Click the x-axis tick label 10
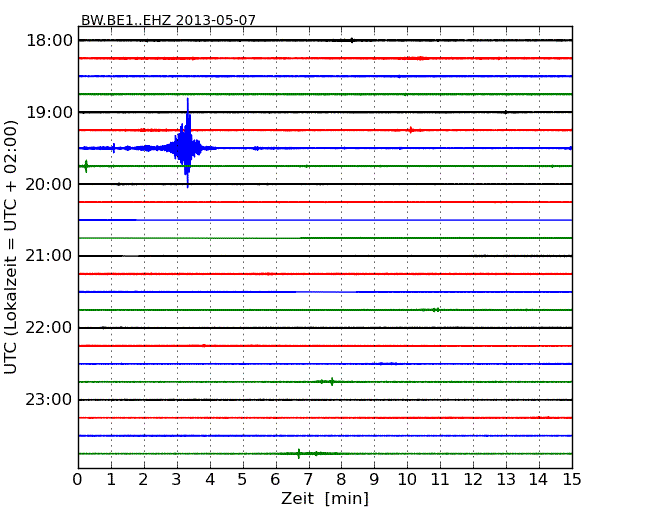The height and width of the screenshot is (520, 650). pos(407,480)
